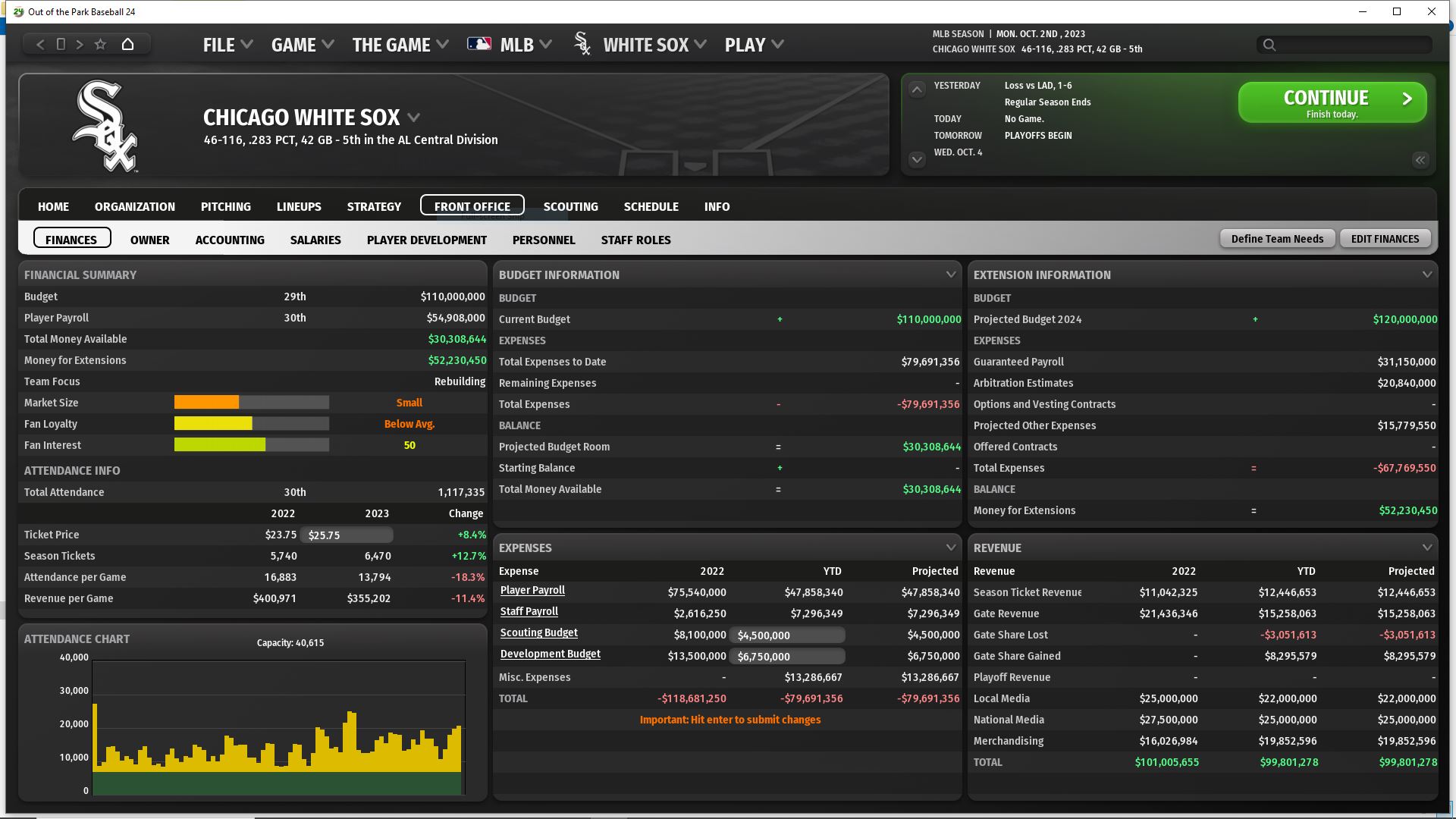Open the Player Payroll expense link
This screenshot has width=1456, height=819.
(x=532, y=591)
